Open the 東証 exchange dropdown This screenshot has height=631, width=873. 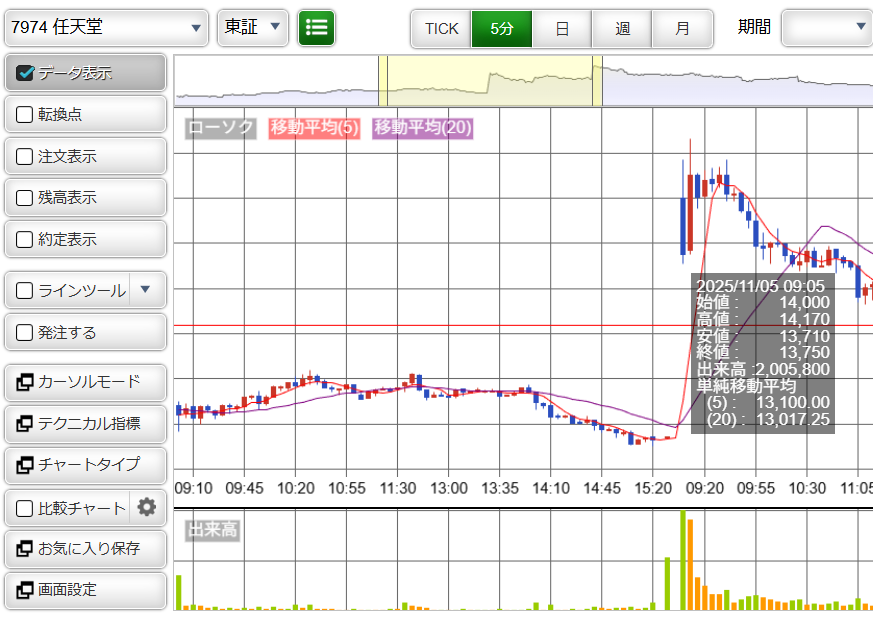[253, 27]
